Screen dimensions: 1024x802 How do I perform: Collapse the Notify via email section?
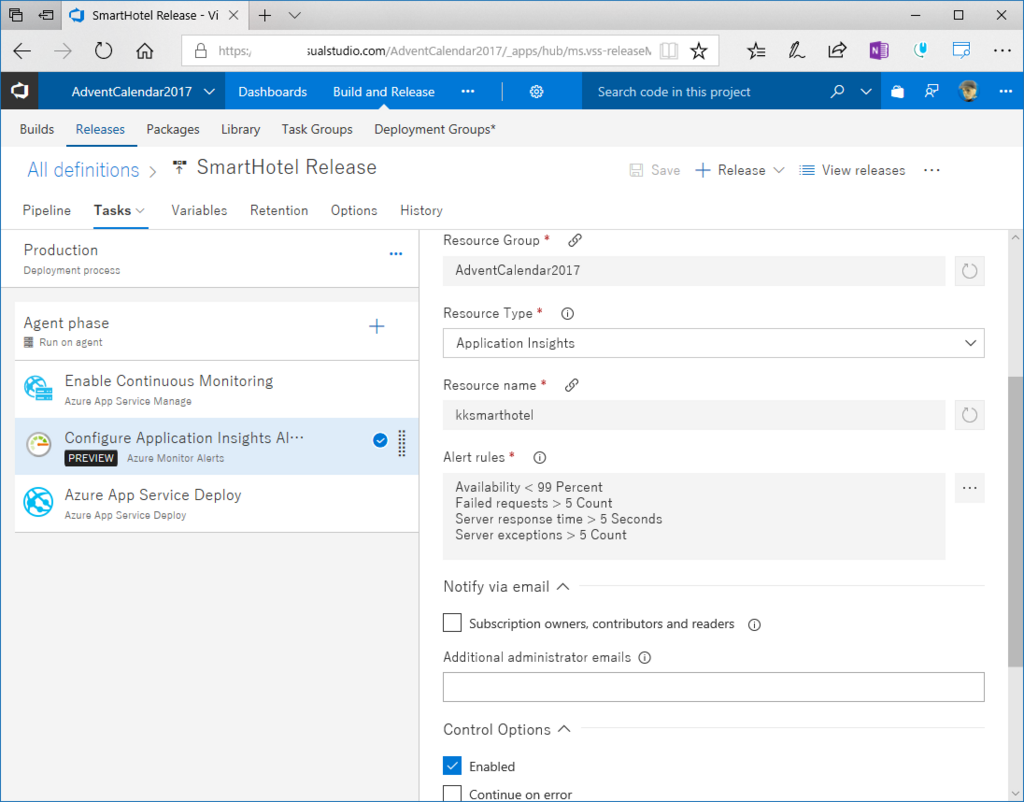click(563, 586)
